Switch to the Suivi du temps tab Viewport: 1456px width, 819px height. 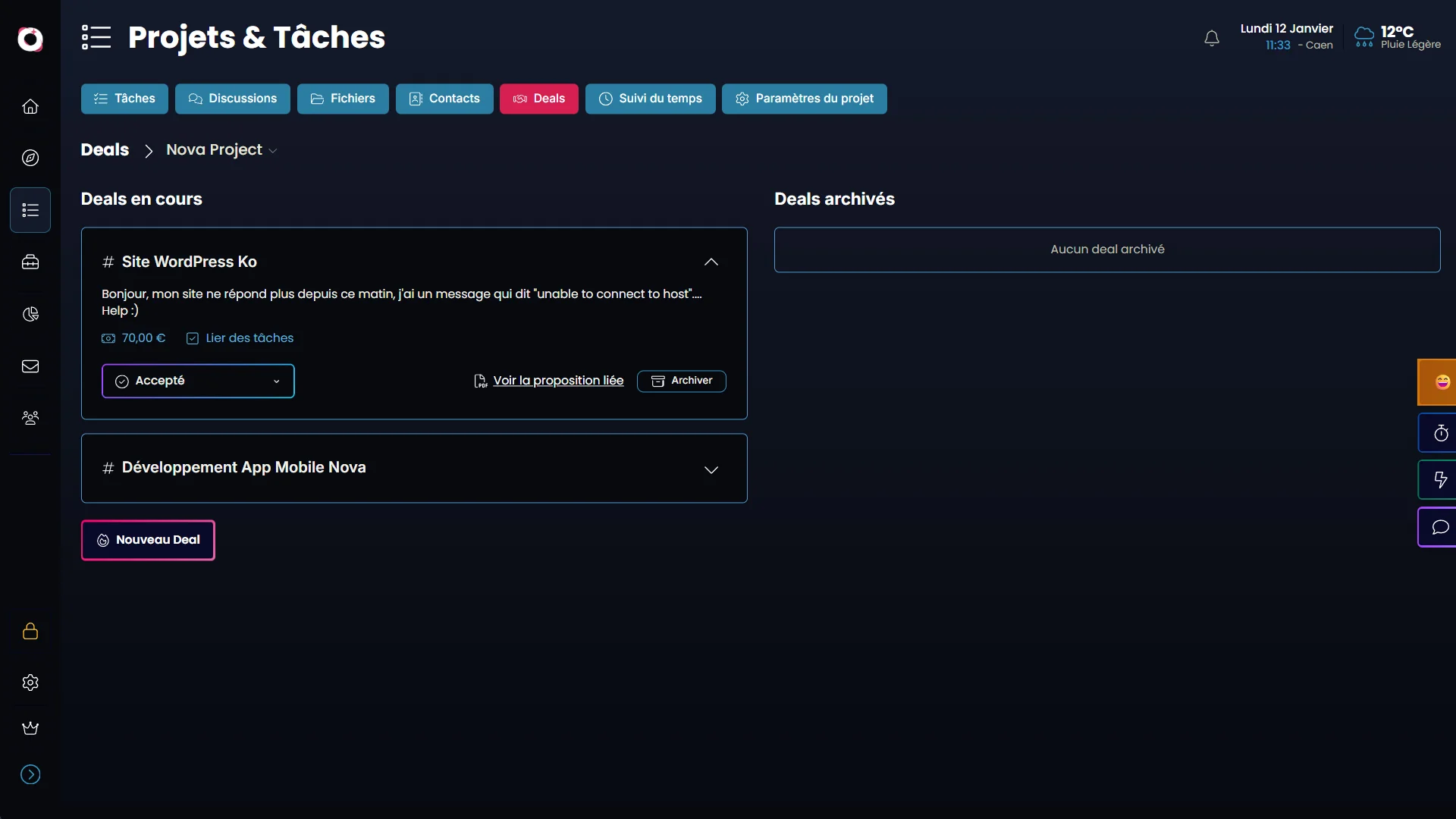click(650, 99)
